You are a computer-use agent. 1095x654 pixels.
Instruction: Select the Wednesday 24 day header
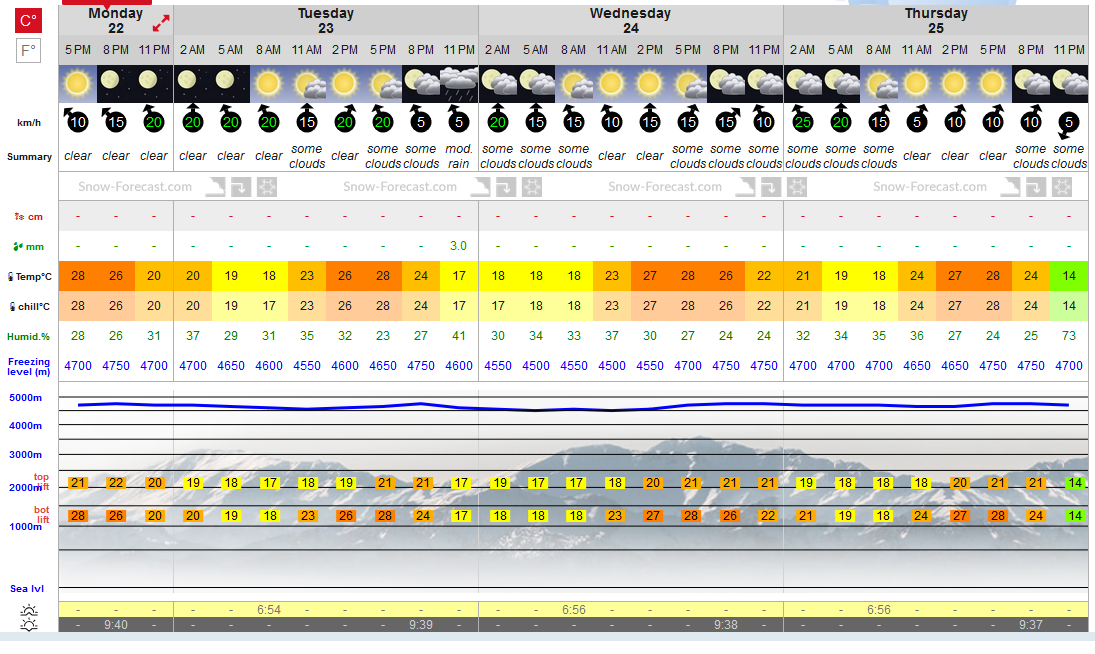(x=631, y=20)
